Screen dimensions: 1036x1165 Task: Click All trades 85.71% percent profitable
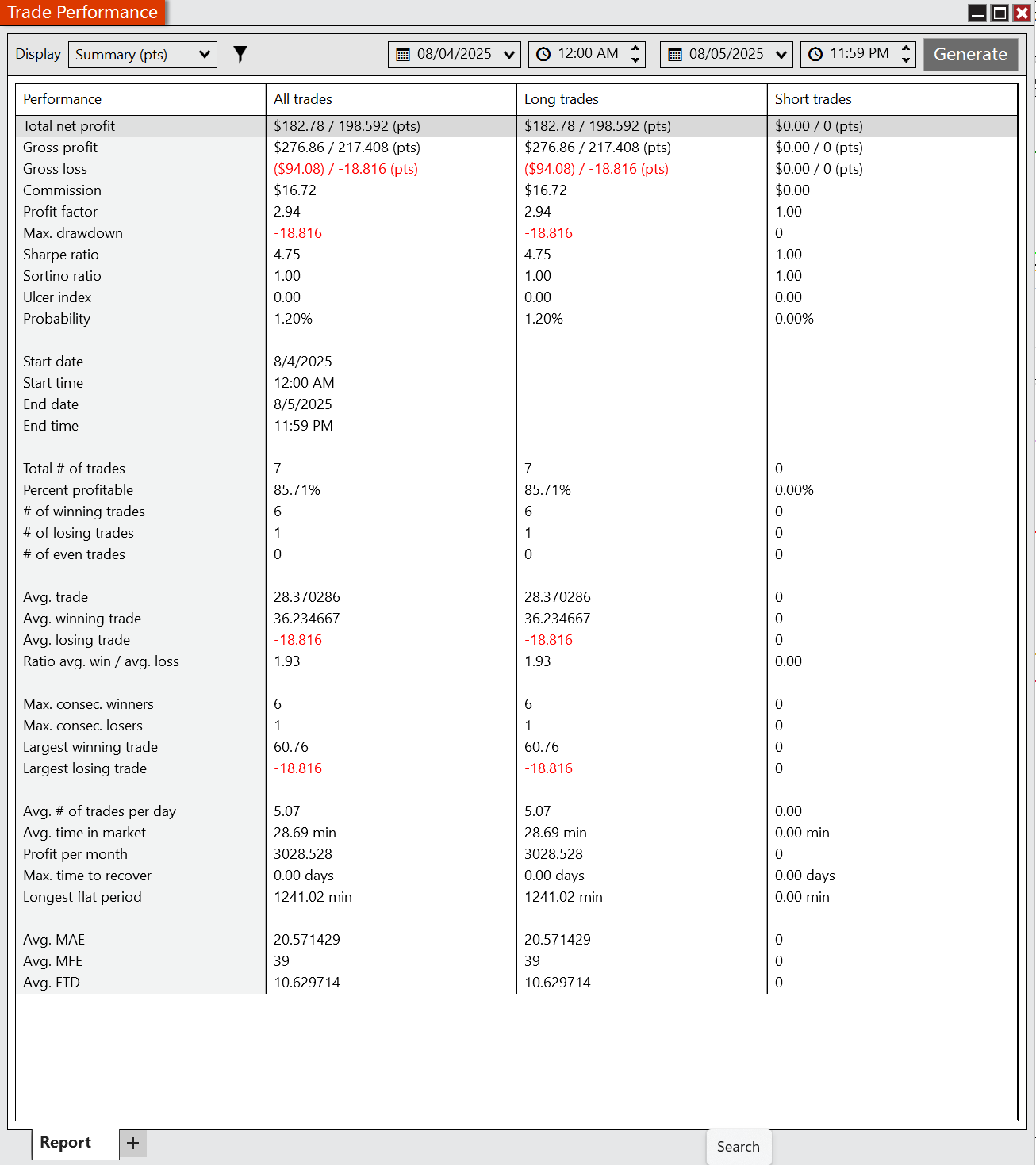tap(297, 490)
